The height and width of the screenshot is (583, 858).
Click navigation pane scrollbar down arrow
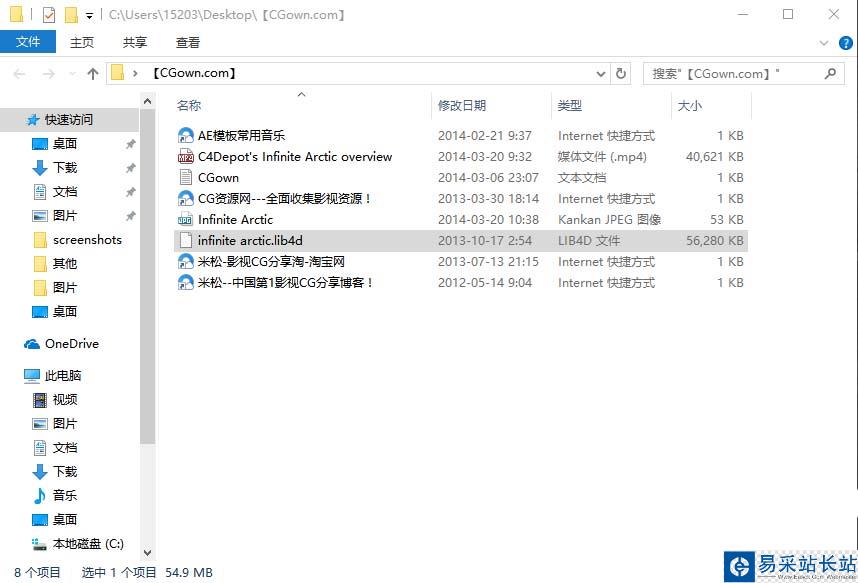pos(147,552)
